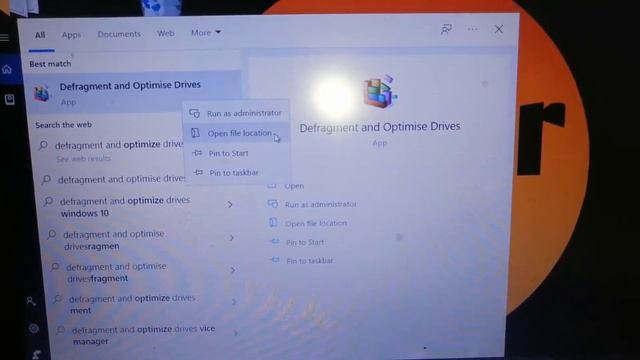Choose Run as administrator in context menu

pos(236,113)
